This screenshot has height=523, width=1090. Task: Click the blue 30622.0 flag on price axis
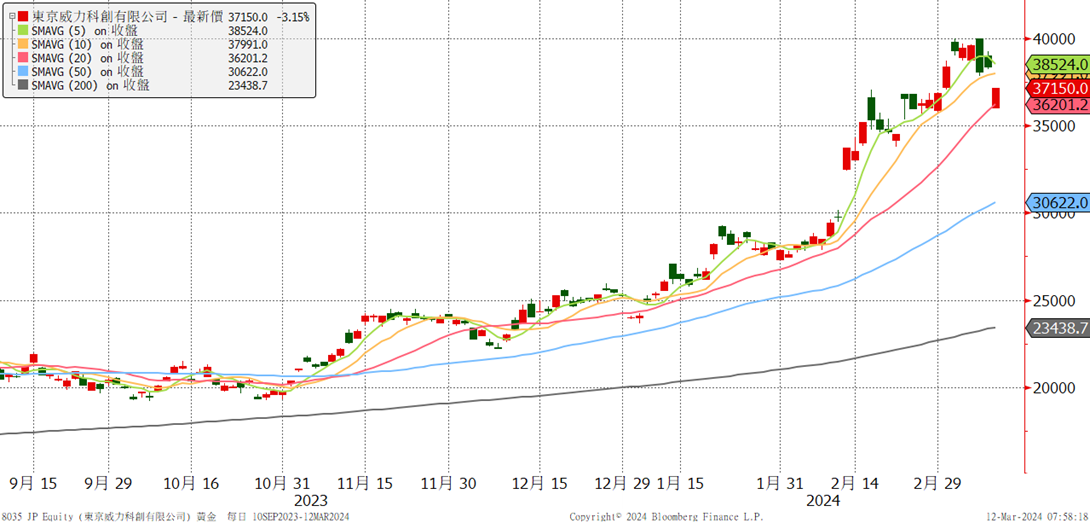[x=1057, y=202]
